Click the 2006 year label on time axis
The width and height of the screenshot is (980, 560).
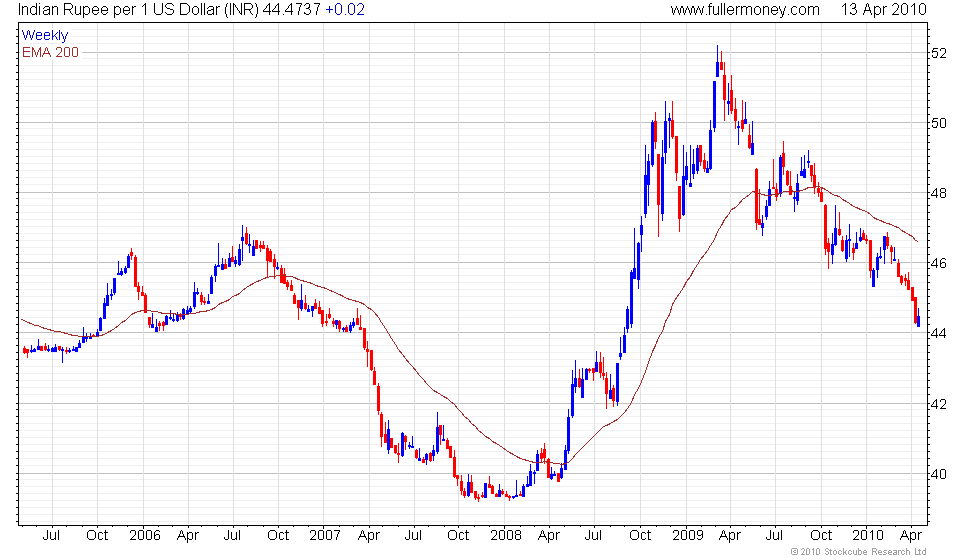tap(144, 536)
